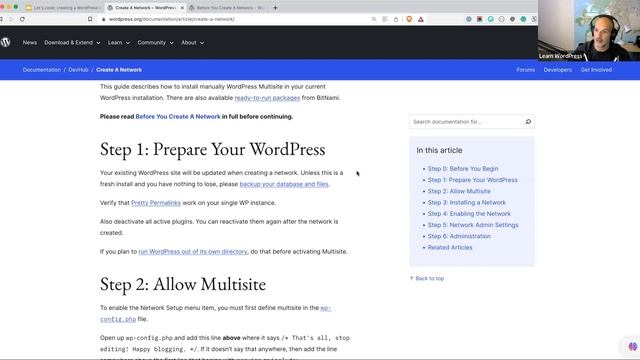Switch to Before You Create A Network tab

(227, 8)
